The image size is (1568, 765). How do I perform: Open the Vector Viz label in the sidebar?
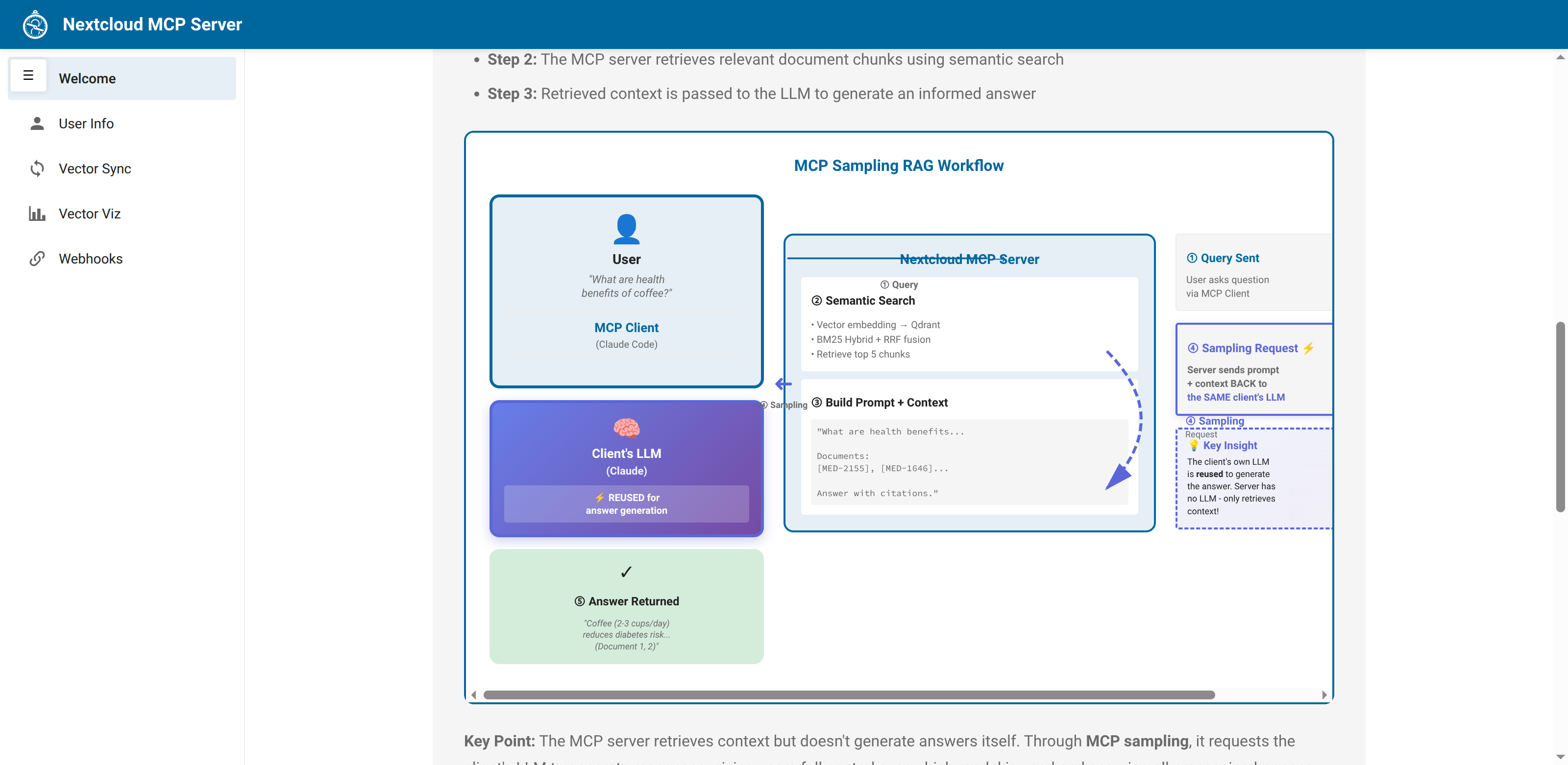90,214
